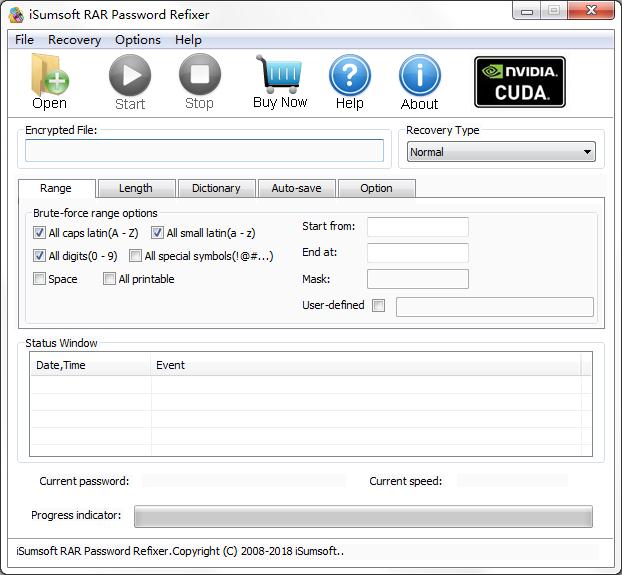This screenshot has height=575, width=622.
Task: Open the Buy Now shopping cart
Action: point(279,75)
